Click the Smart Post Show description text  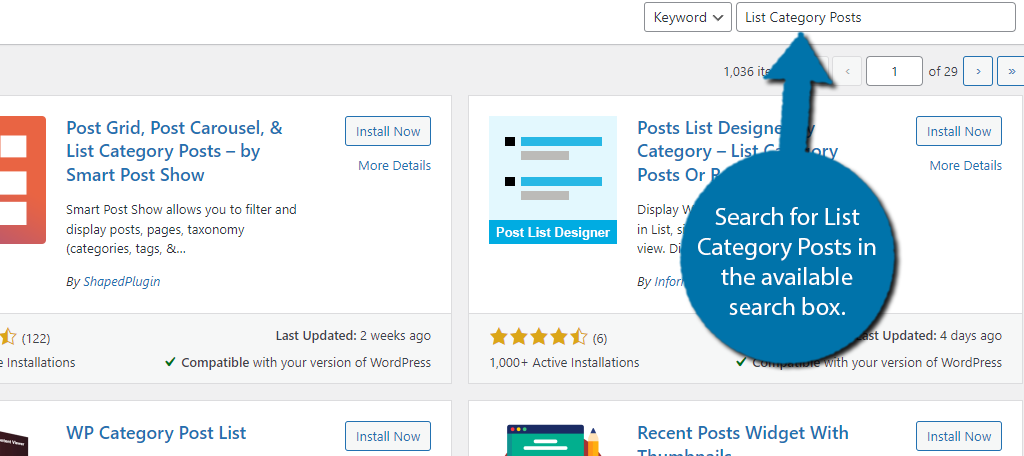(x=182, y=230)
